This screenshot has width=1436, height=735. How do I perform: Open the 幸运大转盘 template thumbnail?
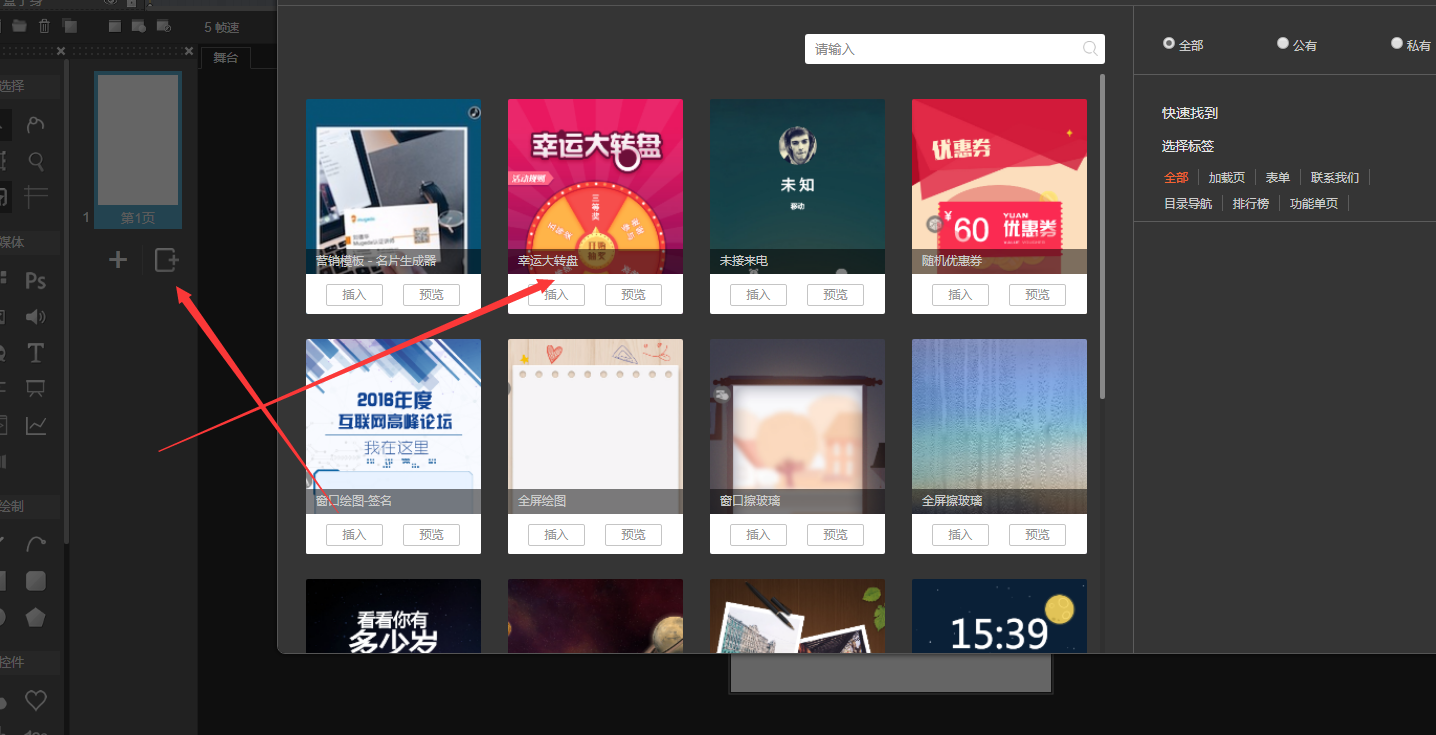coord(595,186)
